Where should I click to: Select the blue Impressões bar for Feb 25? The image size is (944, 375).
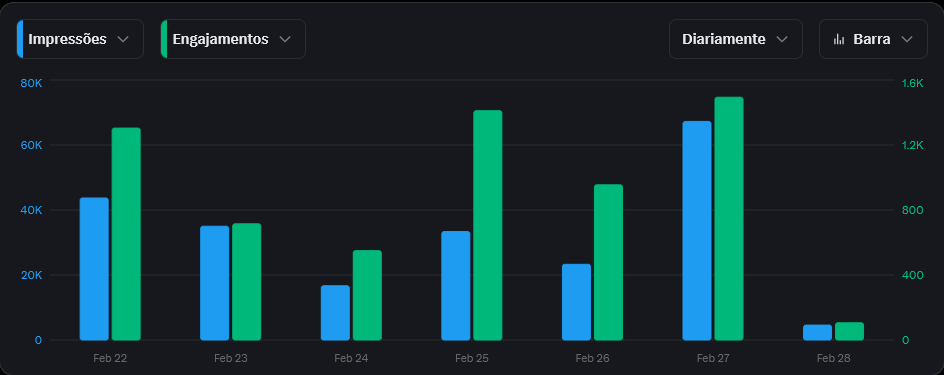(456, 286)
